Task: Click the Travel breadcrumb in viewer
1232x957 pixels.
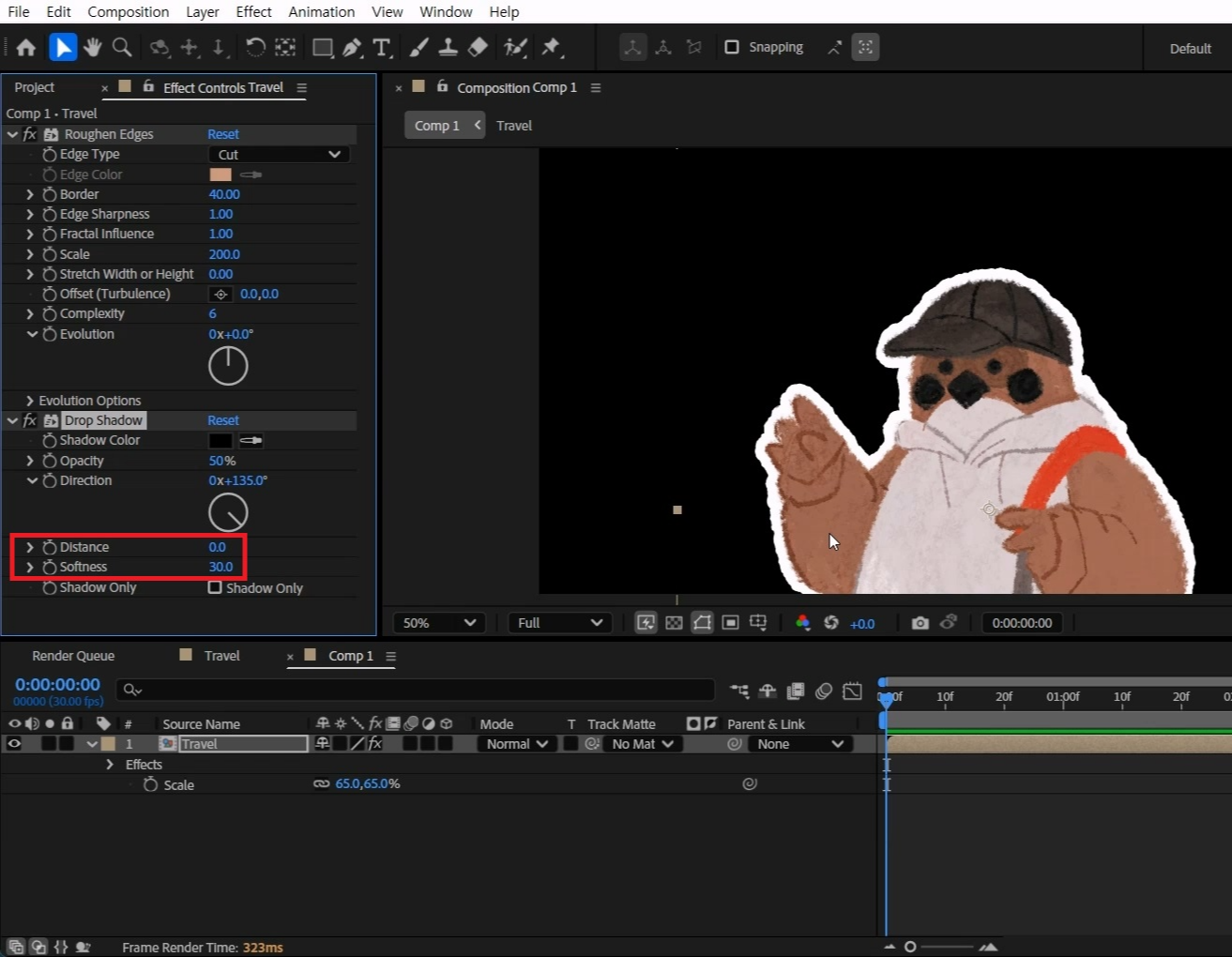Action: pos(514,126)
